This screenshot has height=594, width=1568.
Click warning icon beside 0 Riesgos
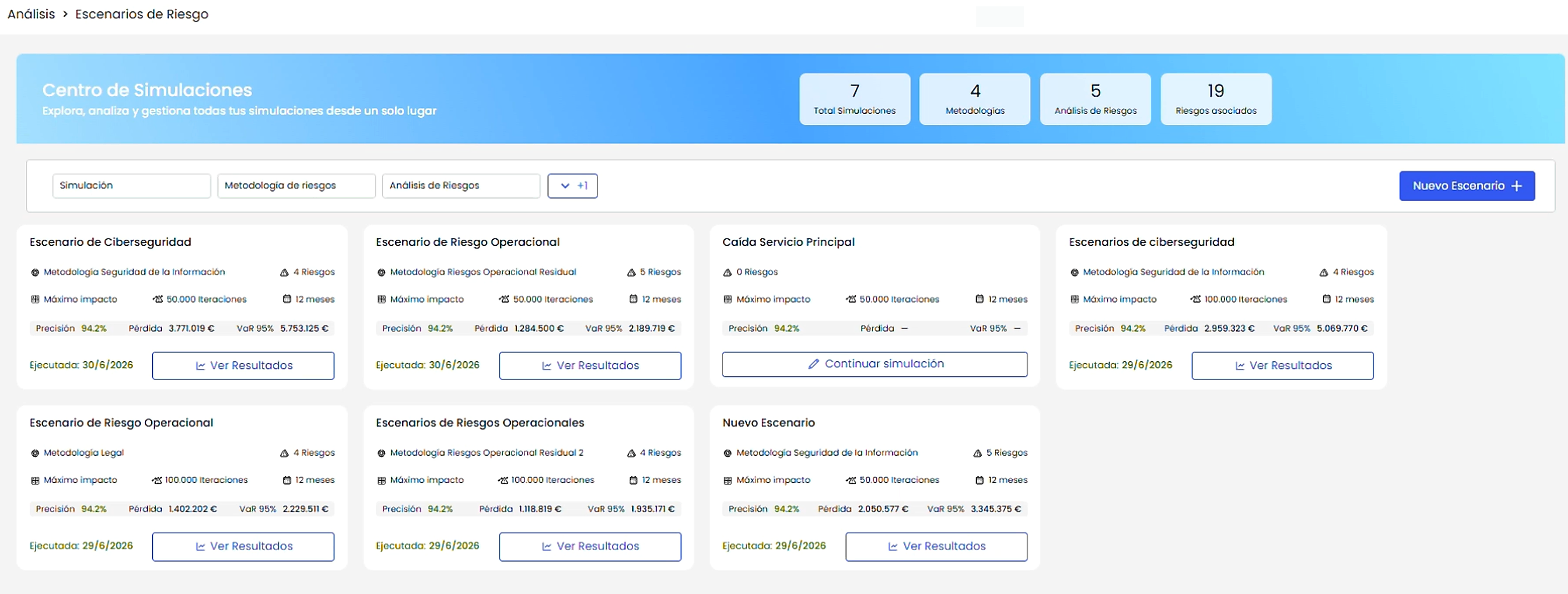(728, 272)
